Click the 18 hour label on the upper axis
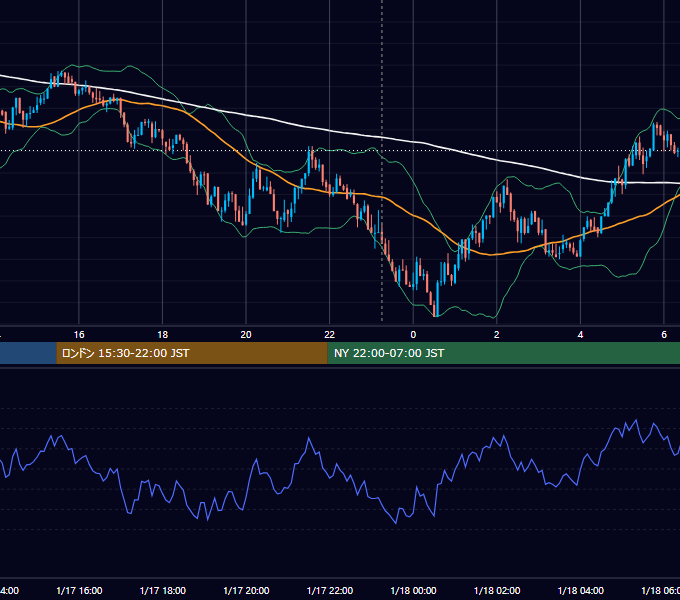Viewport: 680px width, 600px height. pyautogui.click(x=163, y=335)
